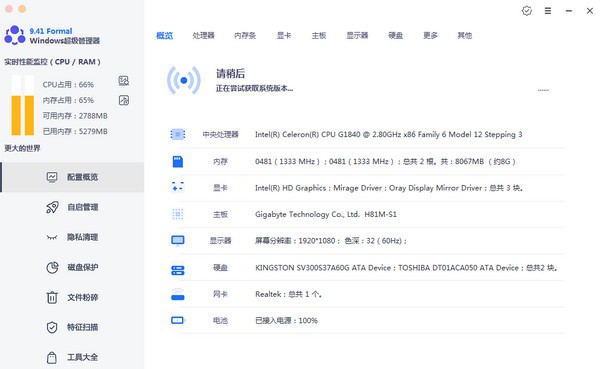Click the dotted indicator right of status line

point(543,90)
